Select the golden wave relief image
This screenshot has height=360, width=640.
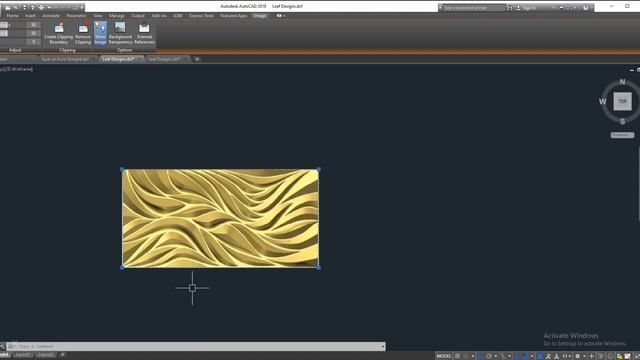pos(220,218)
